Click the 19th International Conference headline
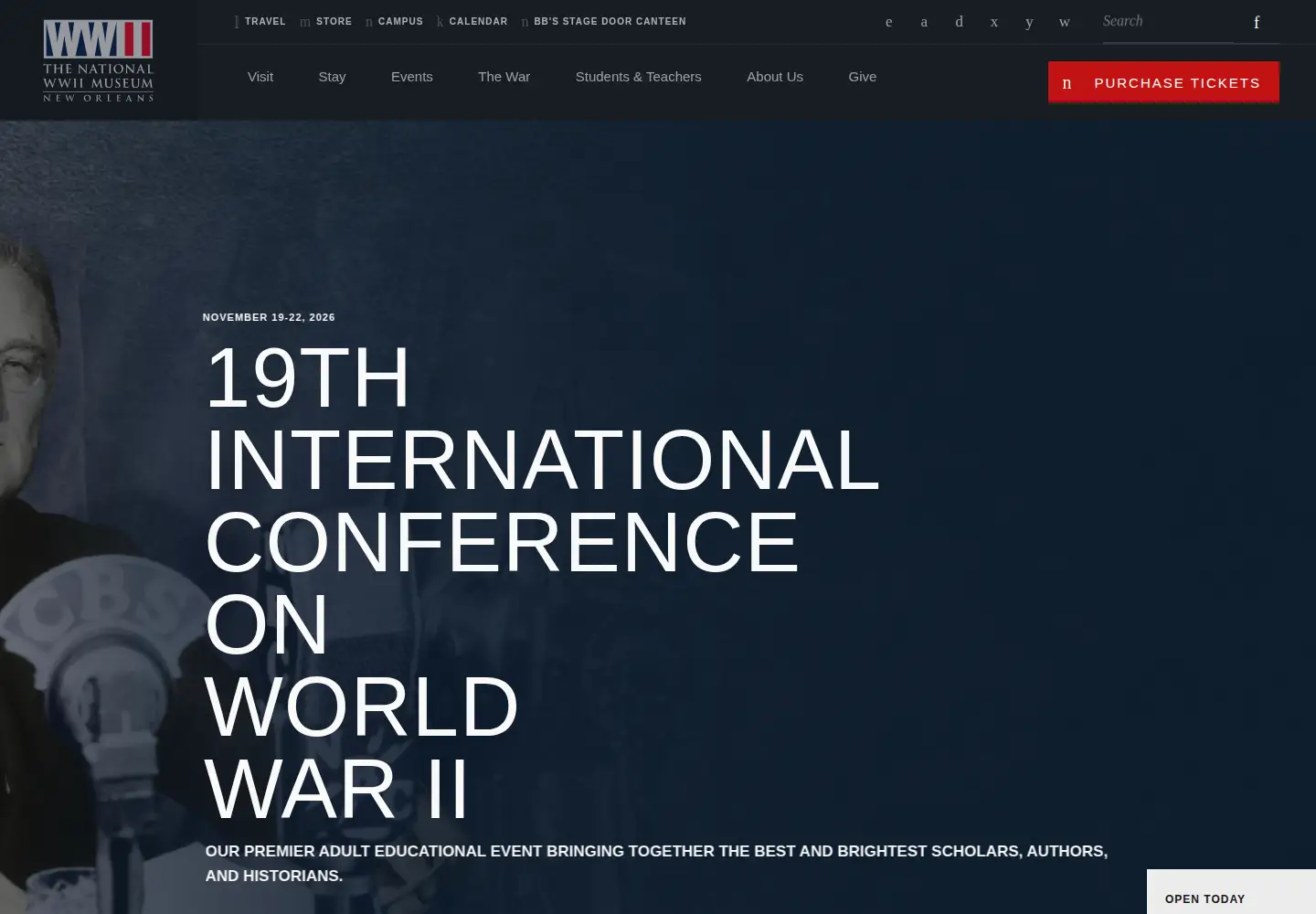This screenshot has width=1316, height=914. (542, 582)
